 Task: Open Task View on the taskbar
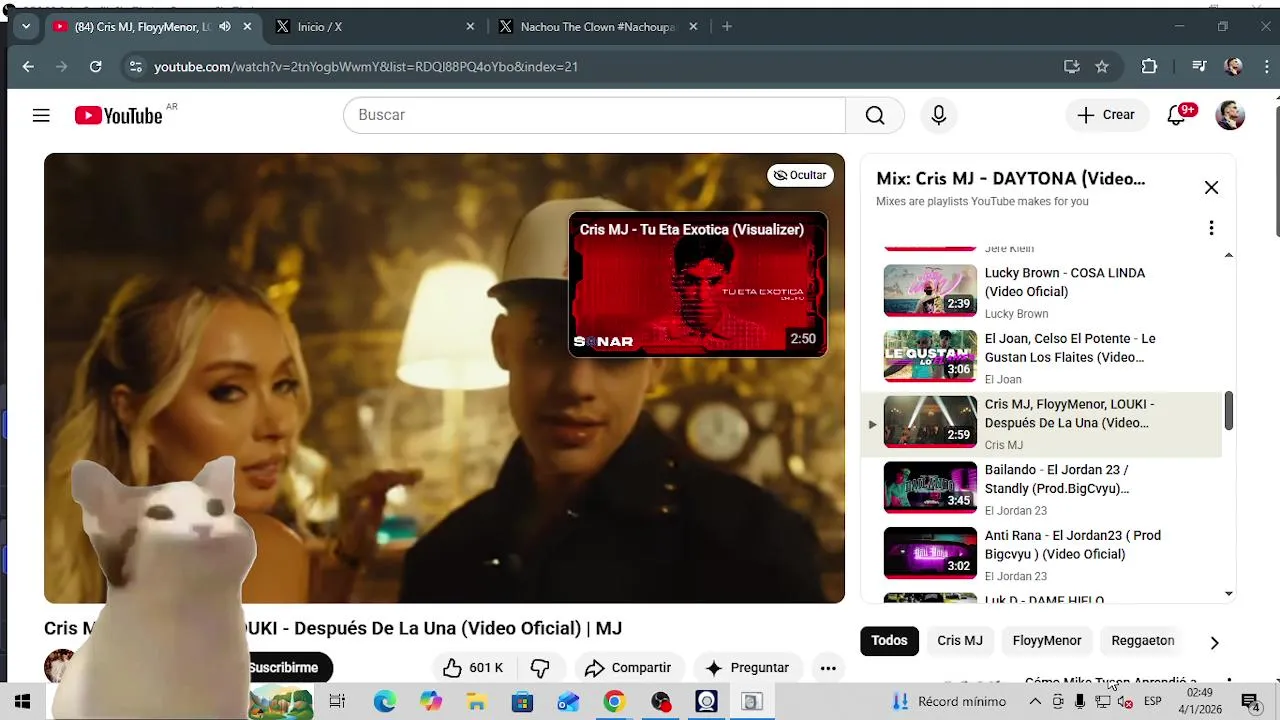[337, 702]
